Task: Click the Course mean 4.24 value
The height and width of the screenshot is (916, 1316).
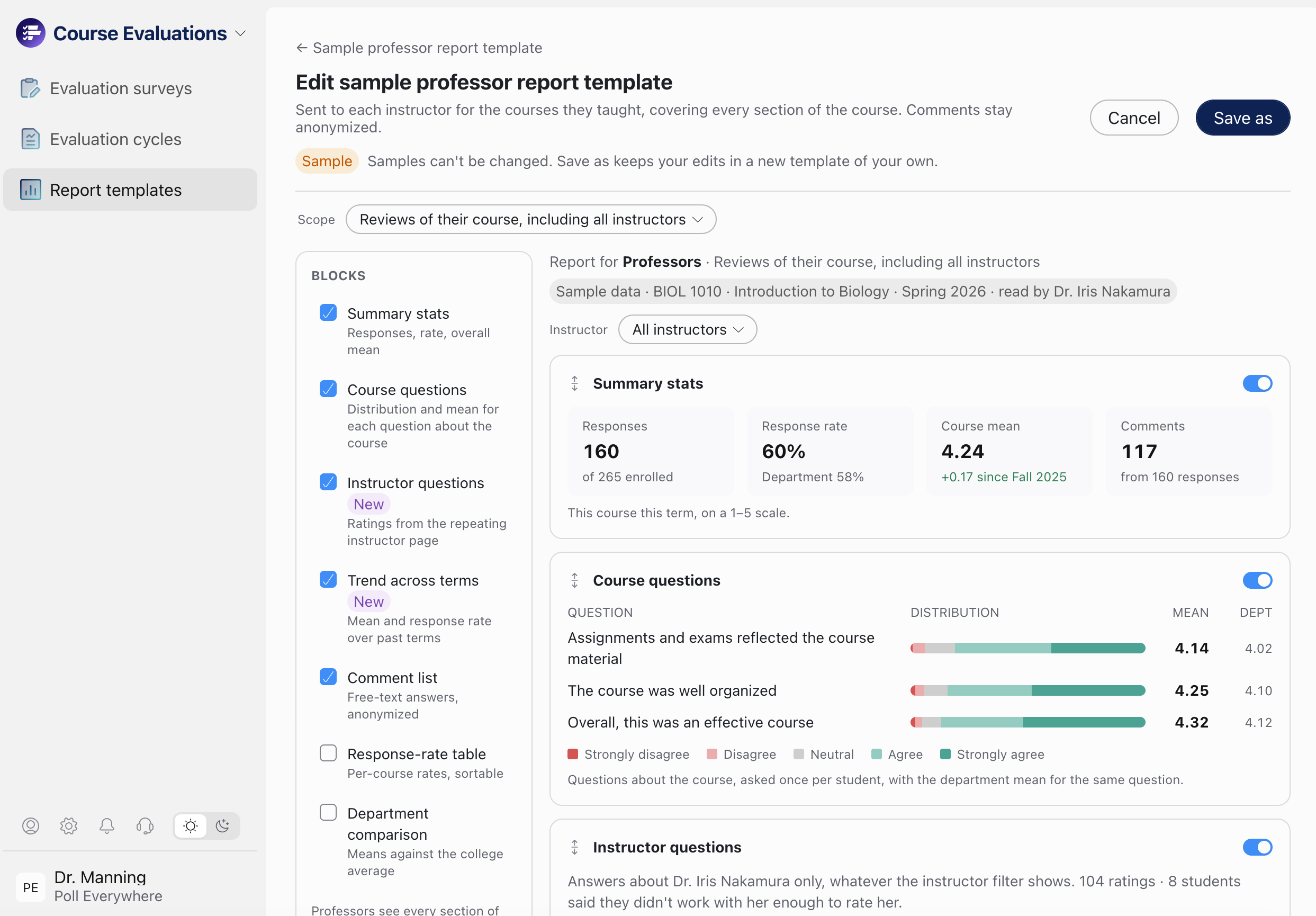Action: pos(962,452)
